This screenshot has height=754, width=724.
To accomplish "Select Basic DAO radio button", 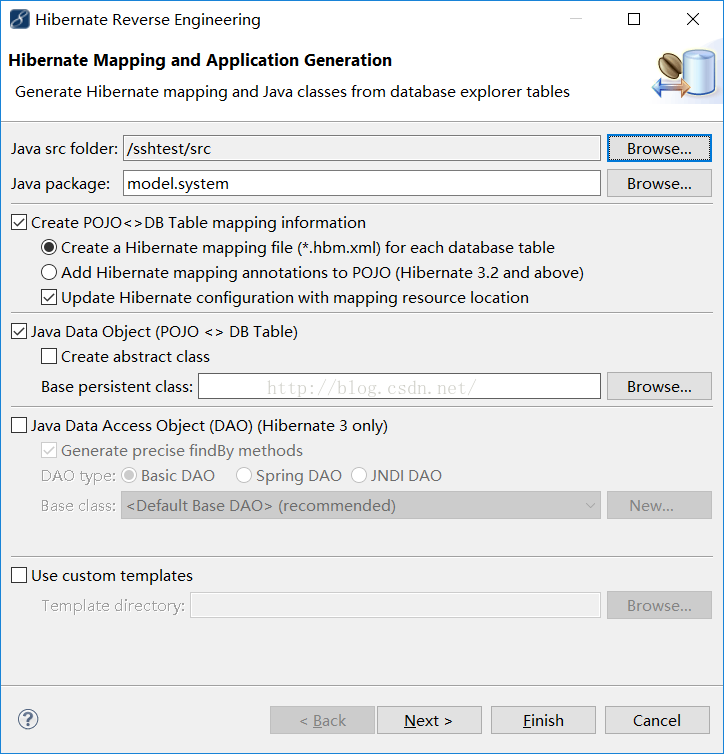I will (x=129, y=475).
